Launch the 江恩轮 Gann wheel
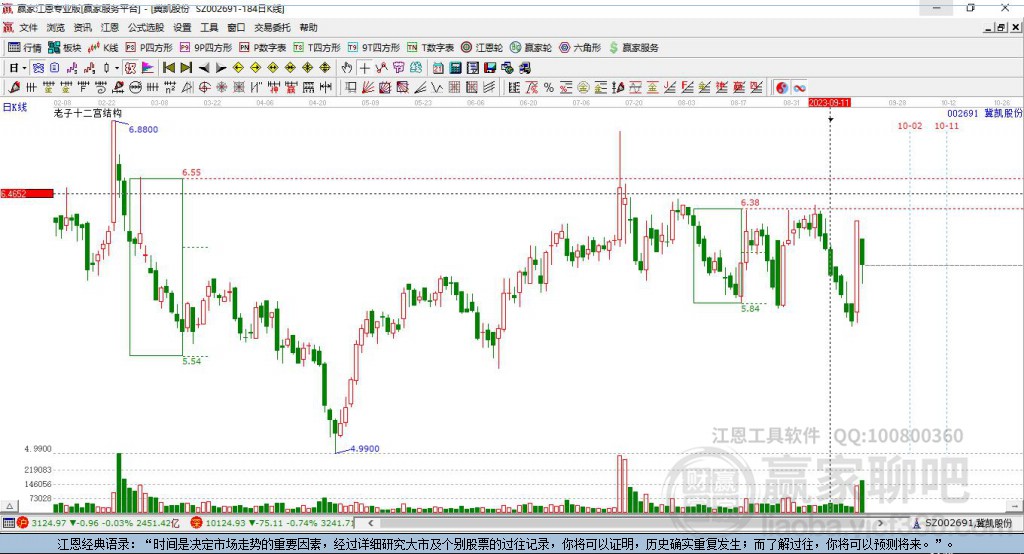This screenshot has height=554, width=1024. pyautogui.click(x=482, y=48)
